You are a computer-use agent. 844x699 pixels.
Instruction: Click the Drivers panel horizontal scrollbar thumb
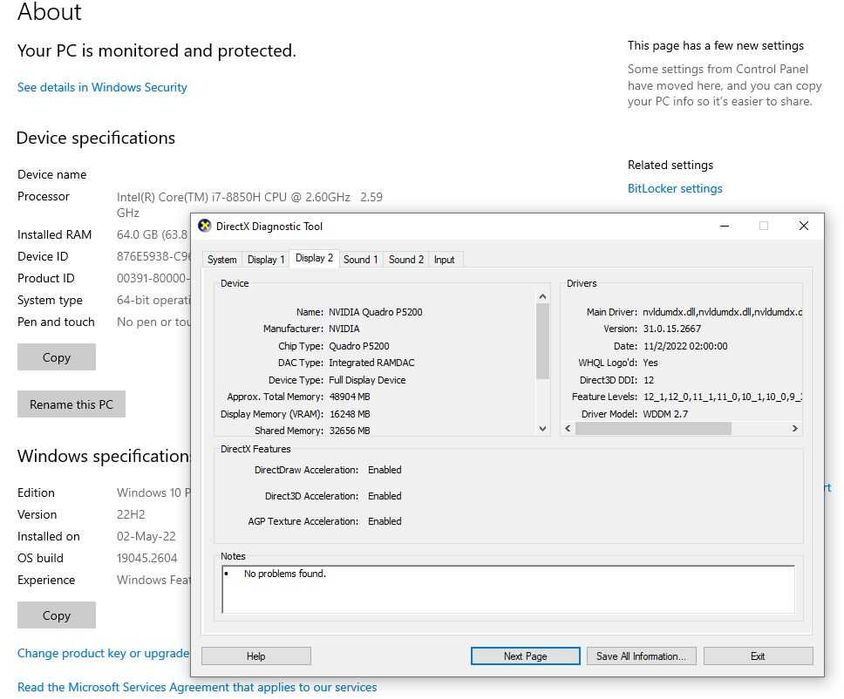(x=653, y=428)
